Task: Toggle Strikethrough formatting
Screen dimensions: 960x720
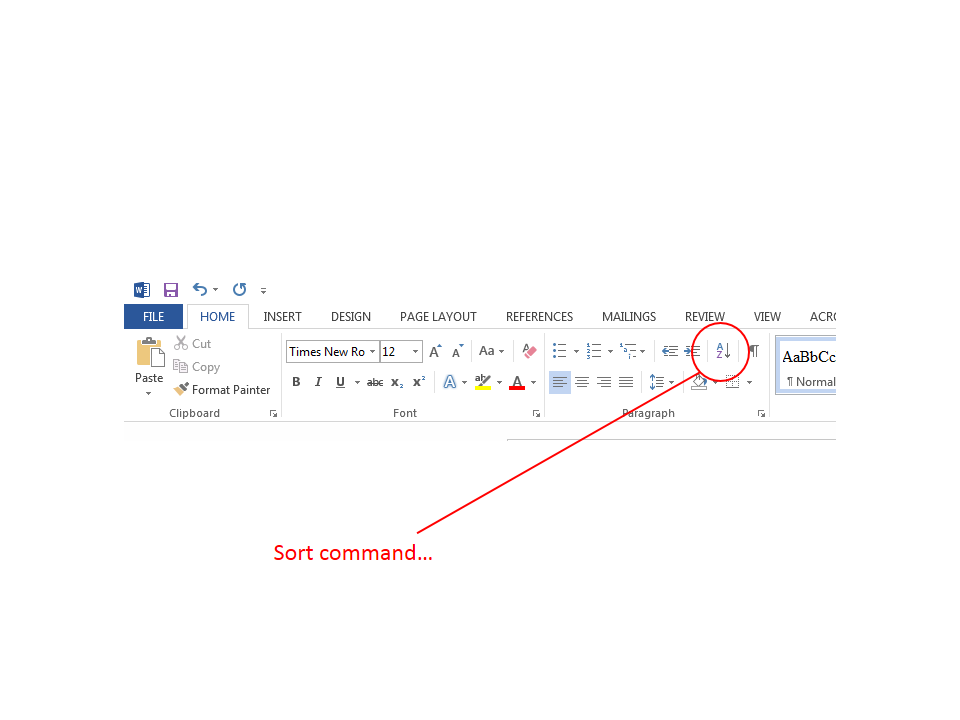Action: (x=375, y=382)
